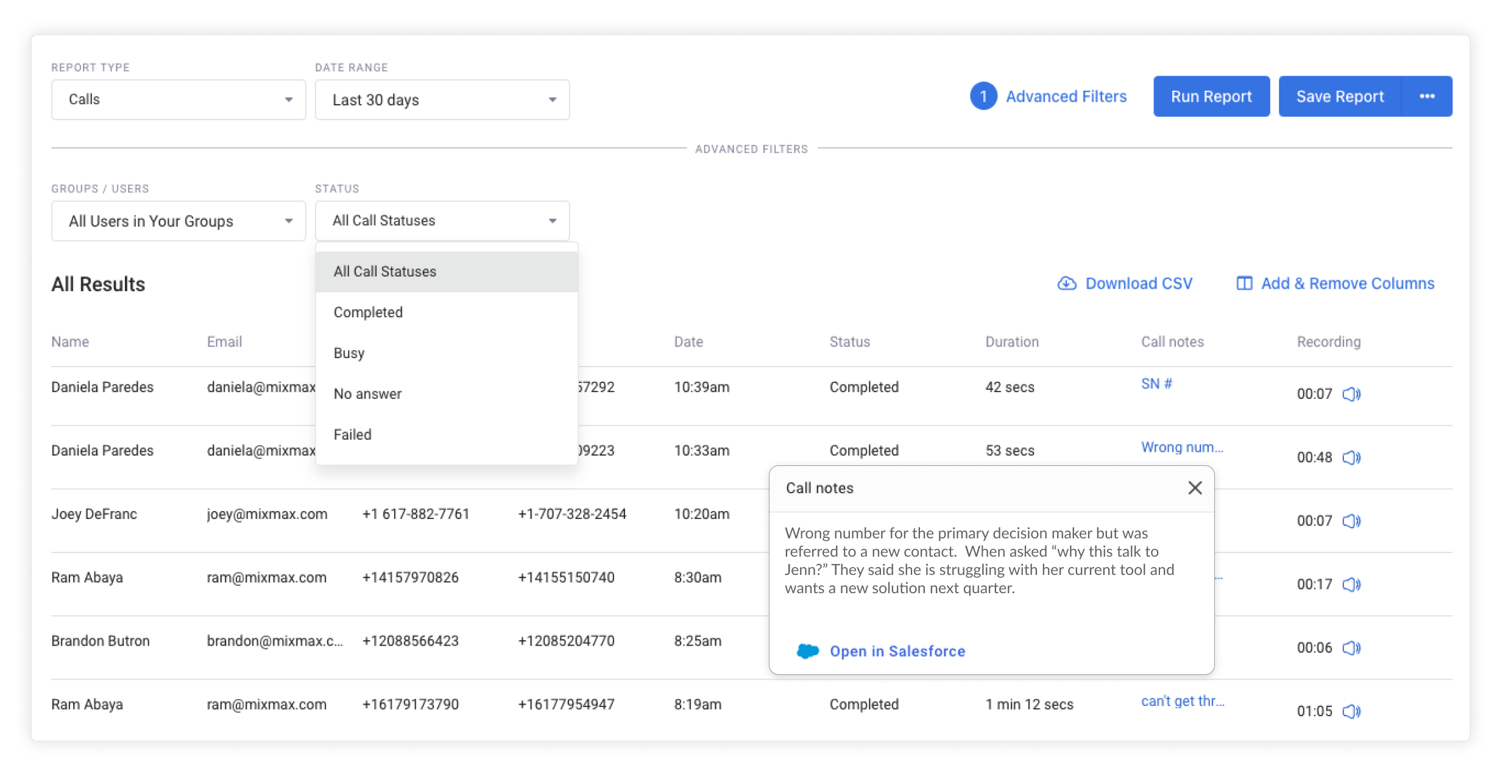Play Ram Abaya's 01:05 recording

click(x=1351, y=711)
